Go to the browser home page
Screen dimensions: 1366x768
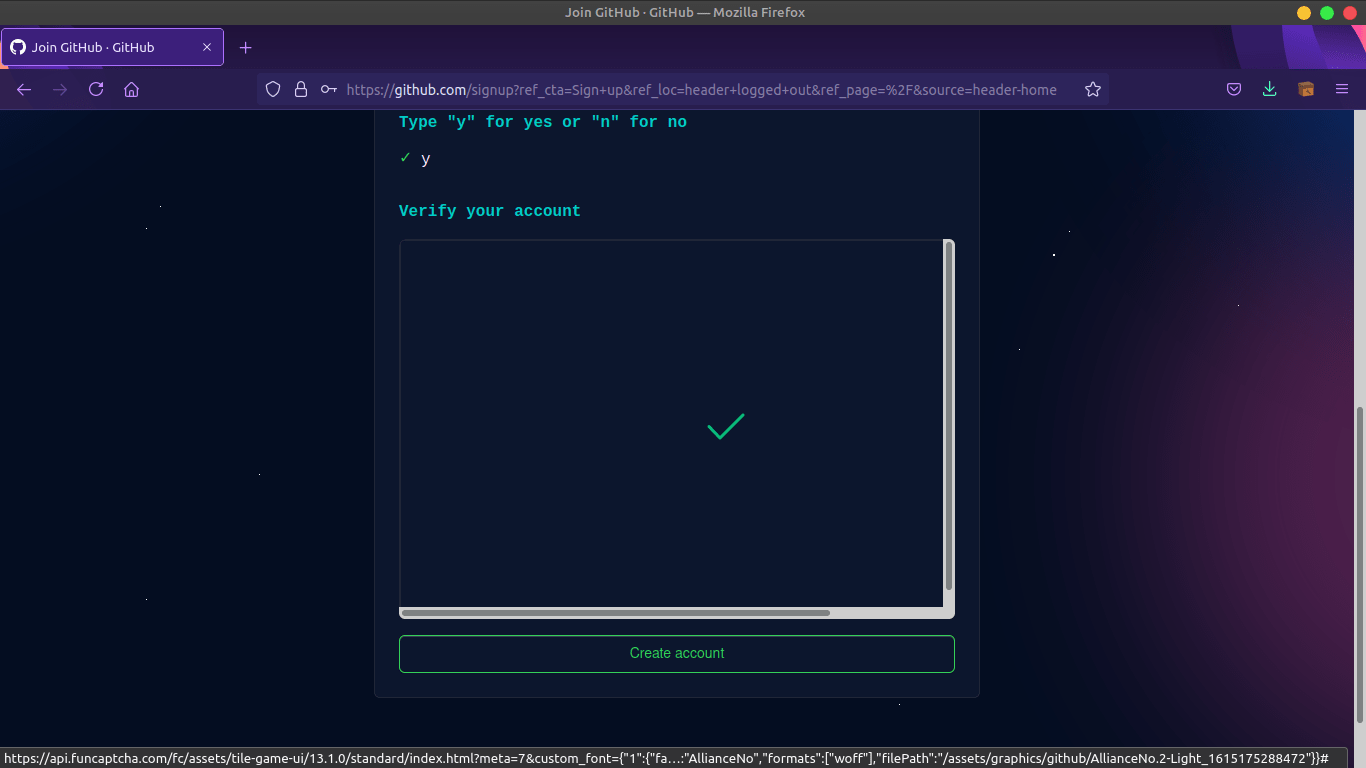pos(131,89)
